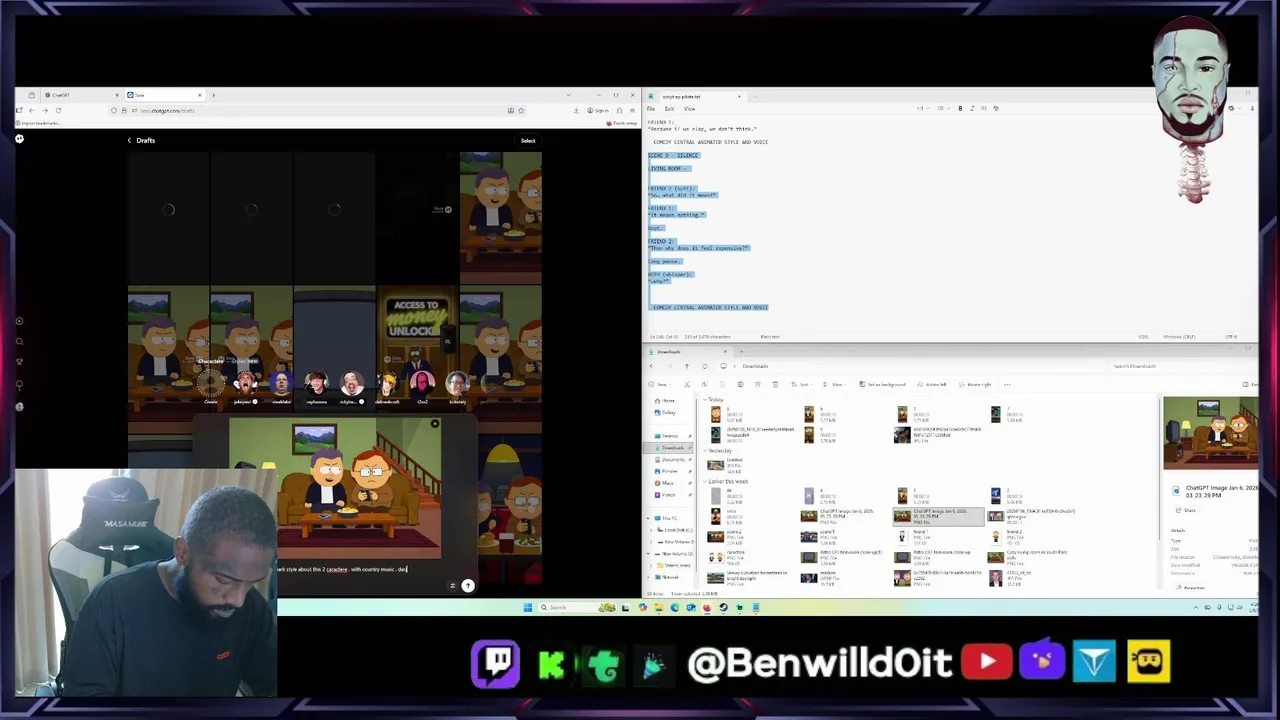Open See more ellipsis in File Explorer

coord(1007,384)
